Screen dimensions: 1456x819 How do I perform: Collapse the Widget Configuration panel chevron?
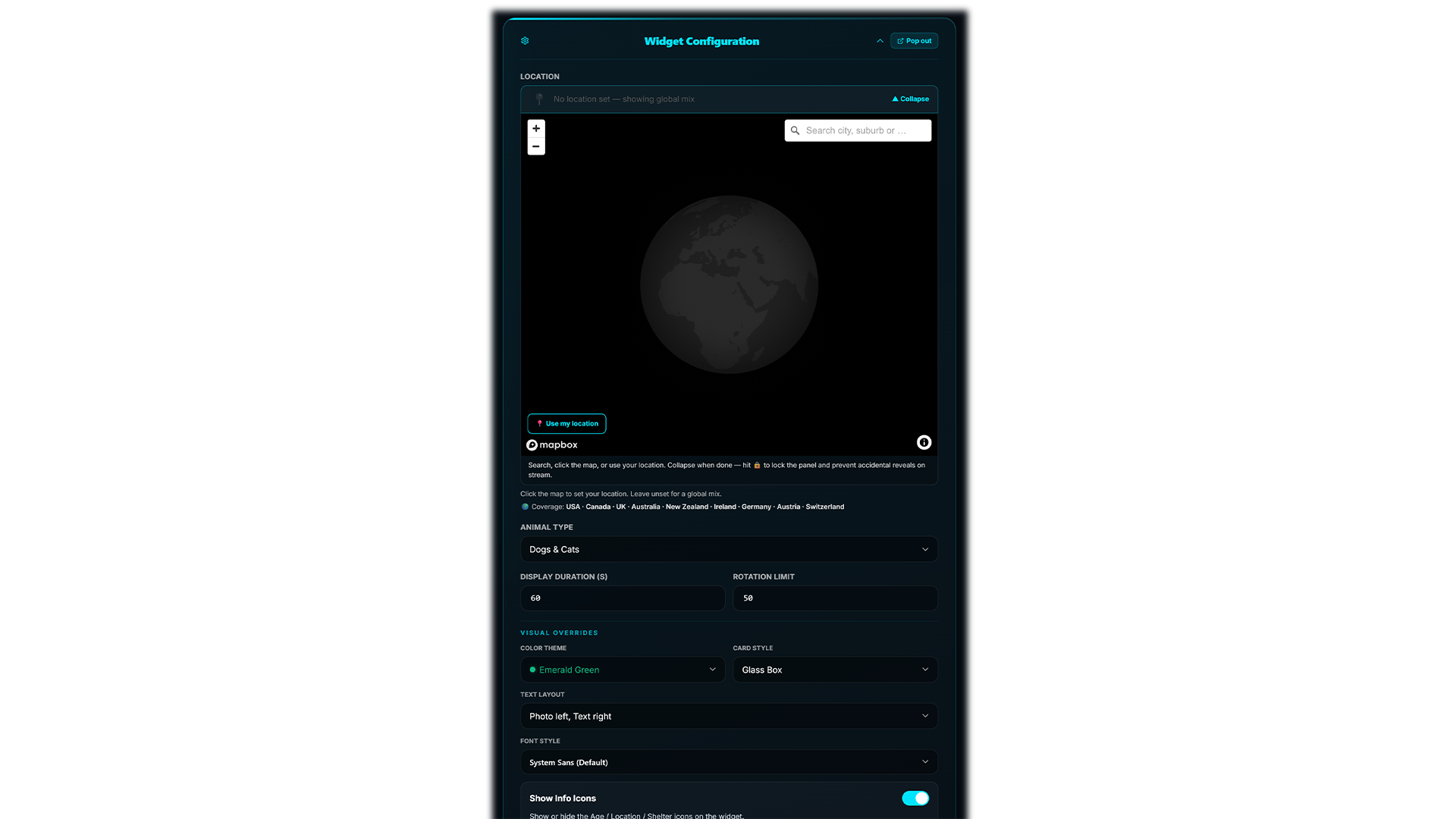[x=880, y=41]
